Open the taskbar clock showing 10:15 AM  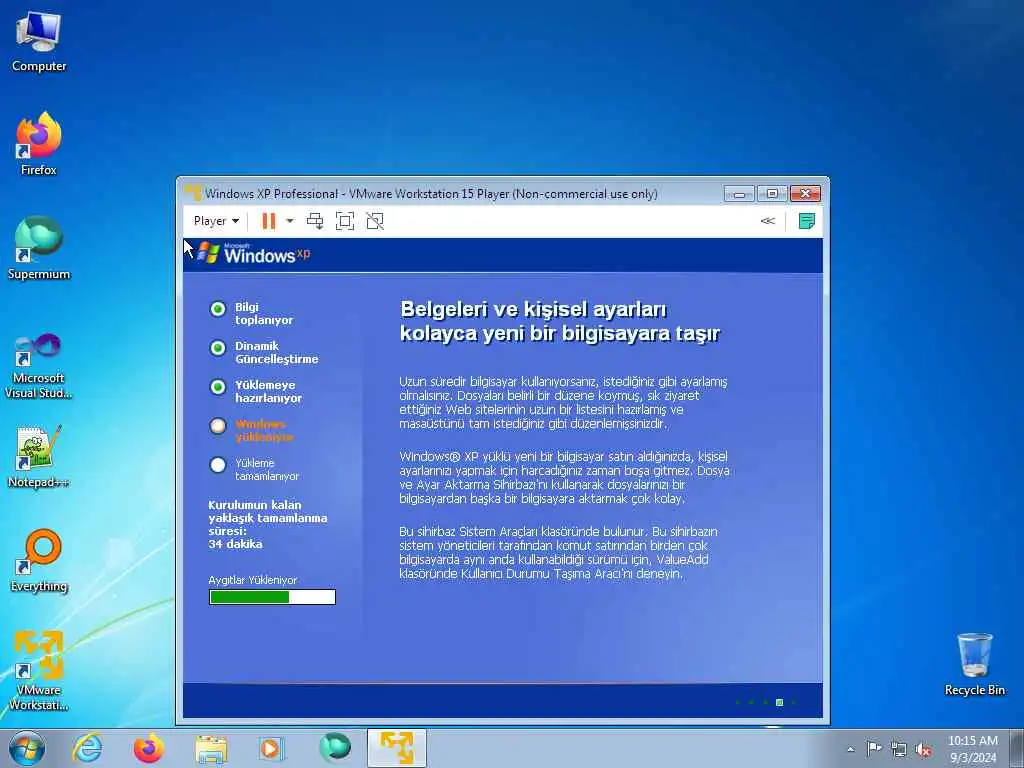coord(973,749)
